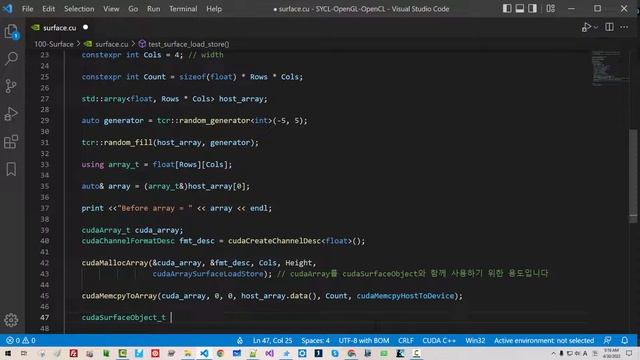This screenshot has width=640, height=360.
Task: Open the Terminal menu
Action: click(183, 9)
